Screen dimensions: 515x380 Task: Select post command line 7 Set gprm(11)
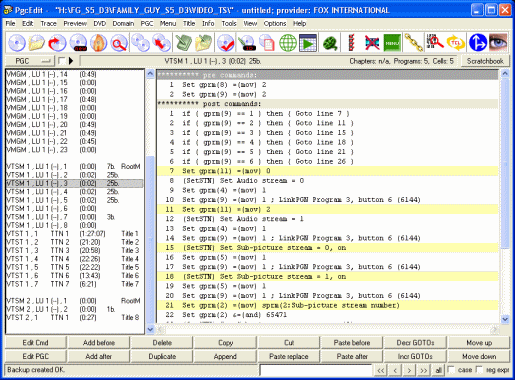pos(328,171)
